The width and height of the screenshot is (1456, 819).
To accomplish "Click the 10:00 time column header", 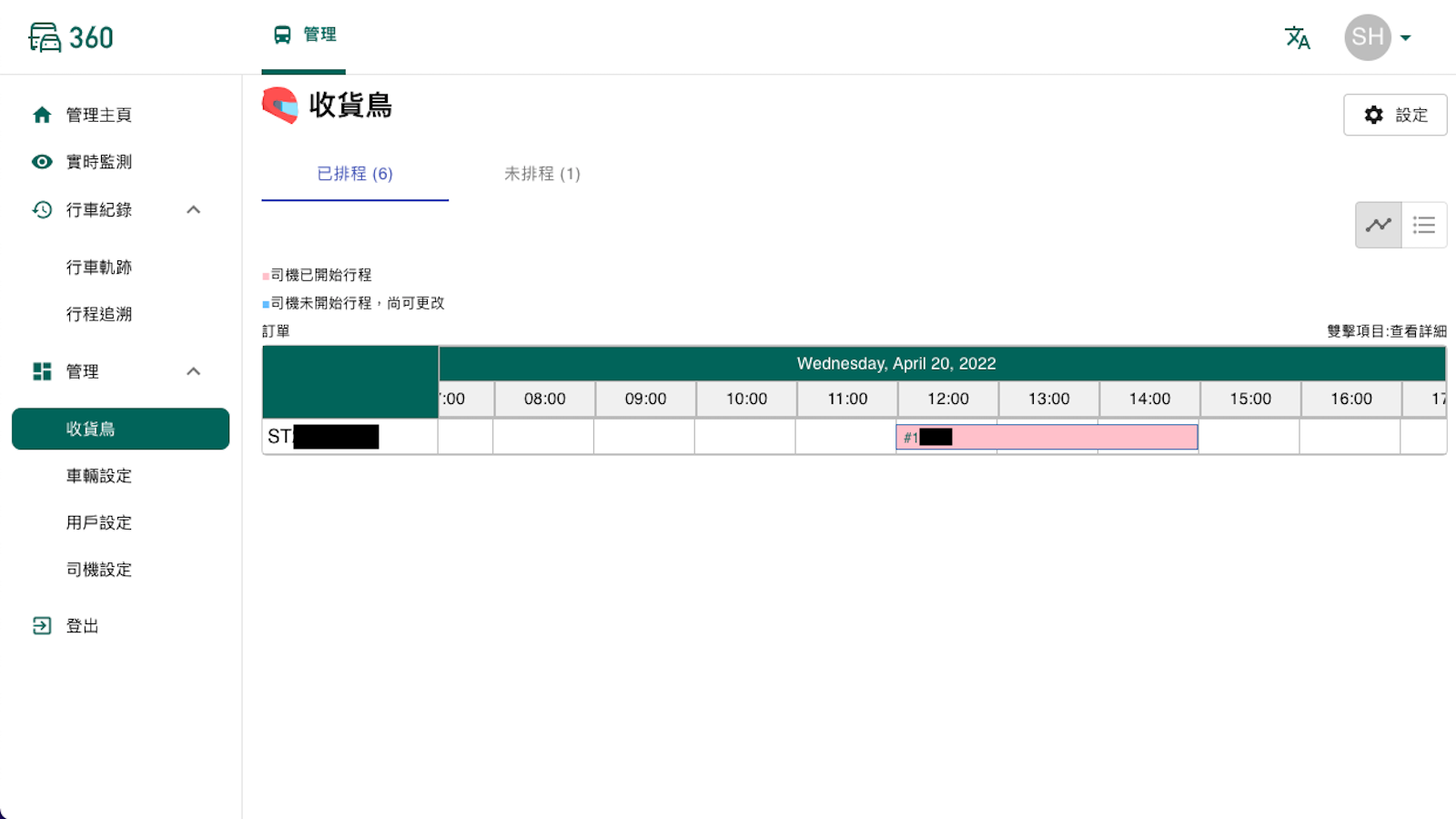I will (746, 399).
